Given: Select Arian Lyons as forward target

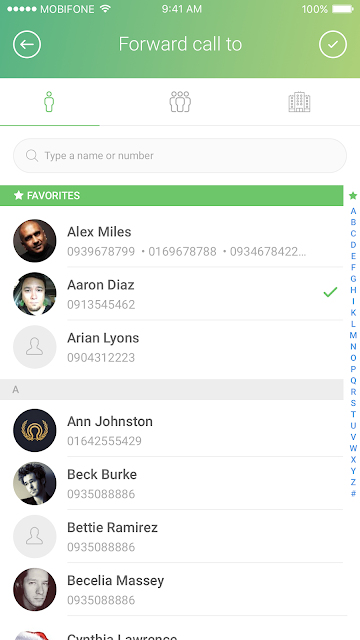Looking at the screenshot, I should click(x=171, y=347).
